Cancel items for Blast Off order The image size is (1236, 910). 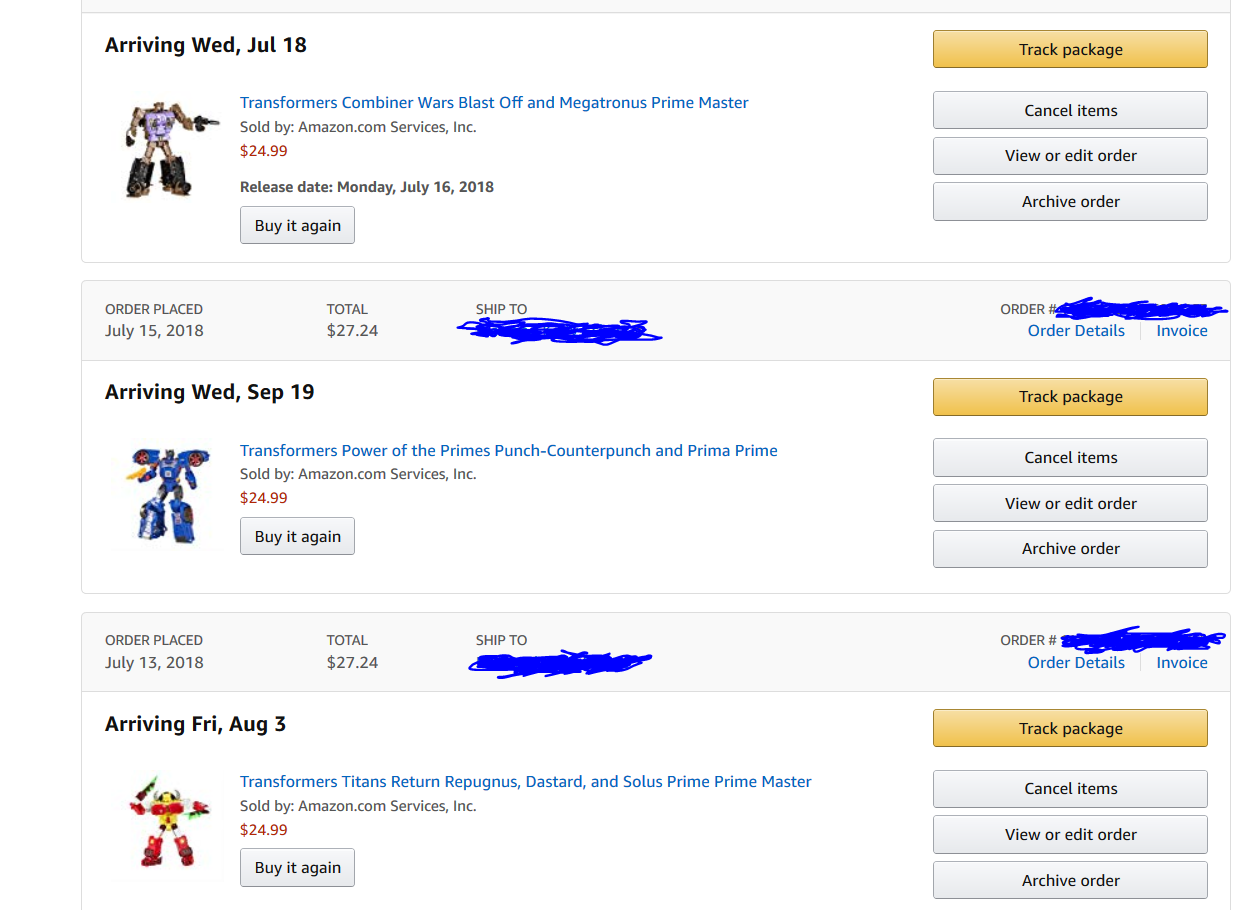pyautogui.click(x=1070, y=111)
